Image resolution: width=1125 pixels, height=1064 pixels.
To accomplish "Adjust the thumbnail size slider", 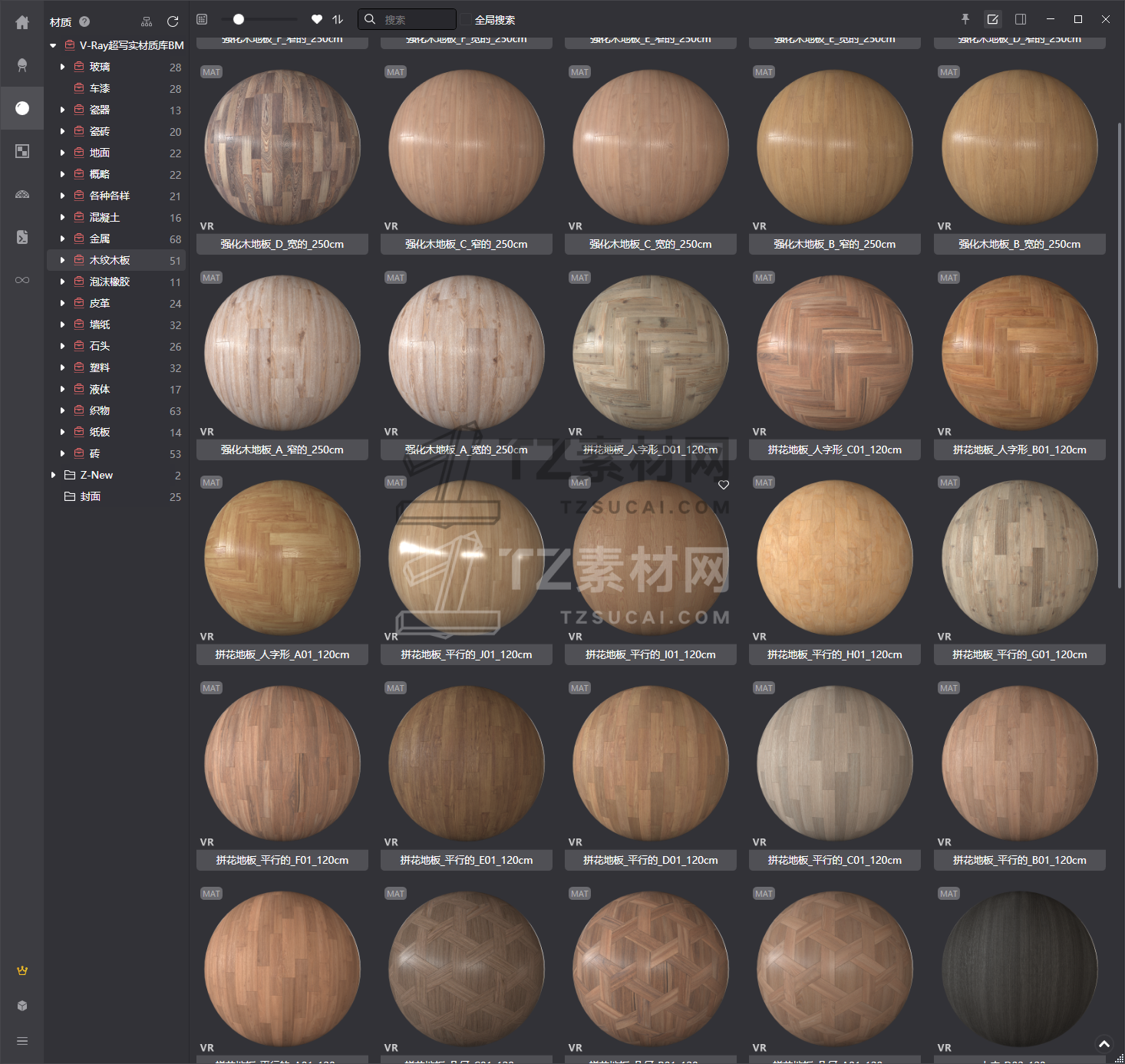I will click(x=239, y=19).
